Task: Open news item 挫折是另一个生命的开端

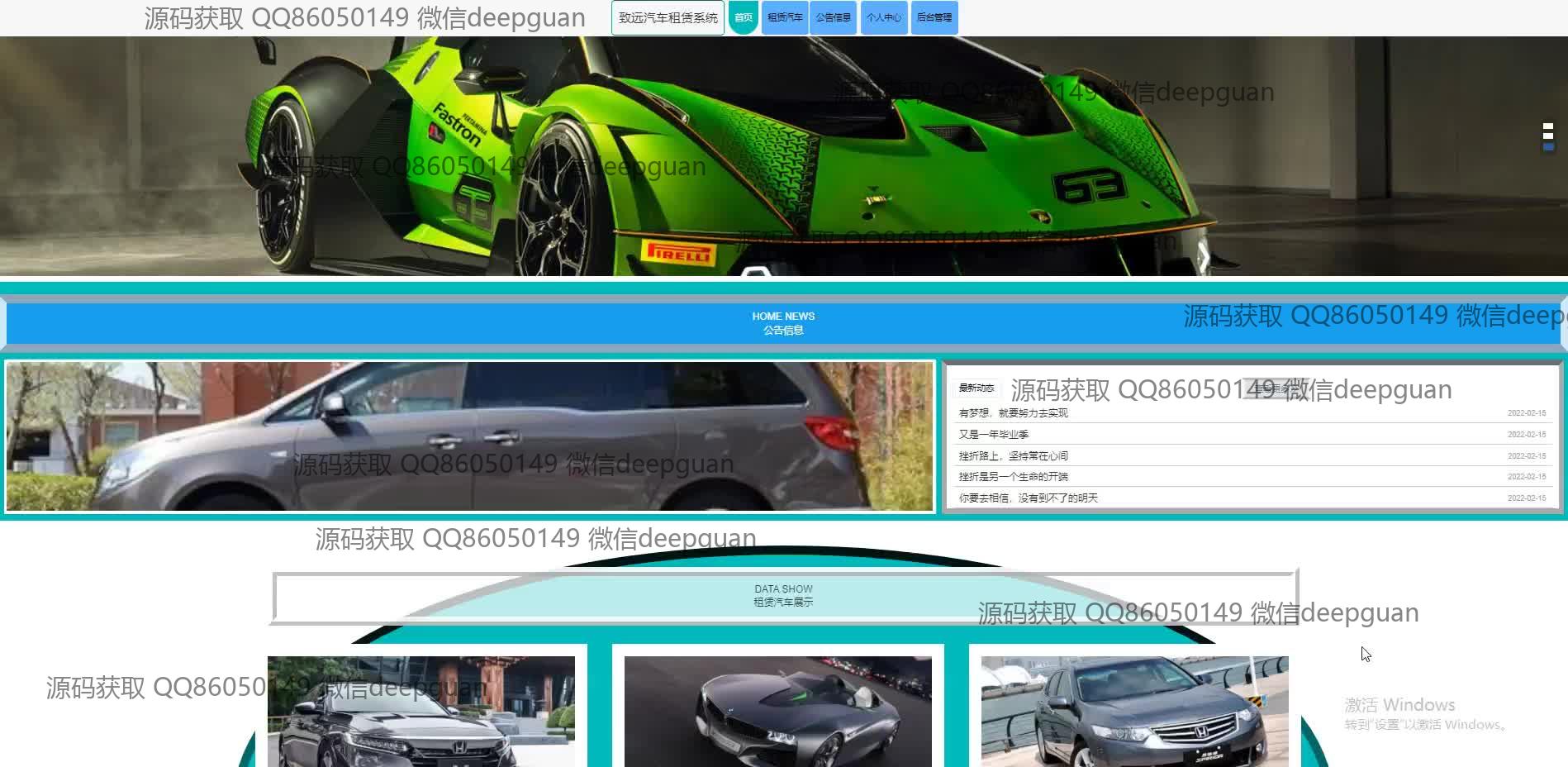Action: click(1013, 477)
